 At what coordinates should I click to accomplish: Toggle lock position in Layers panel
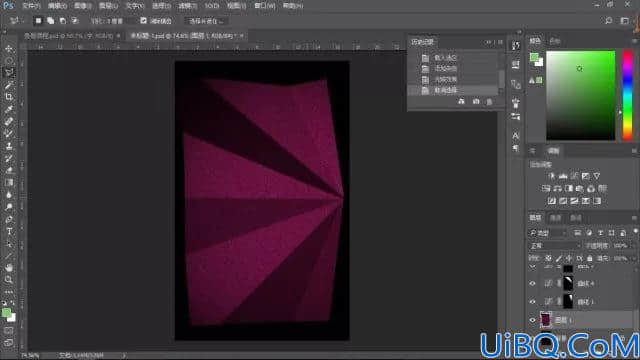coord(569,258)
